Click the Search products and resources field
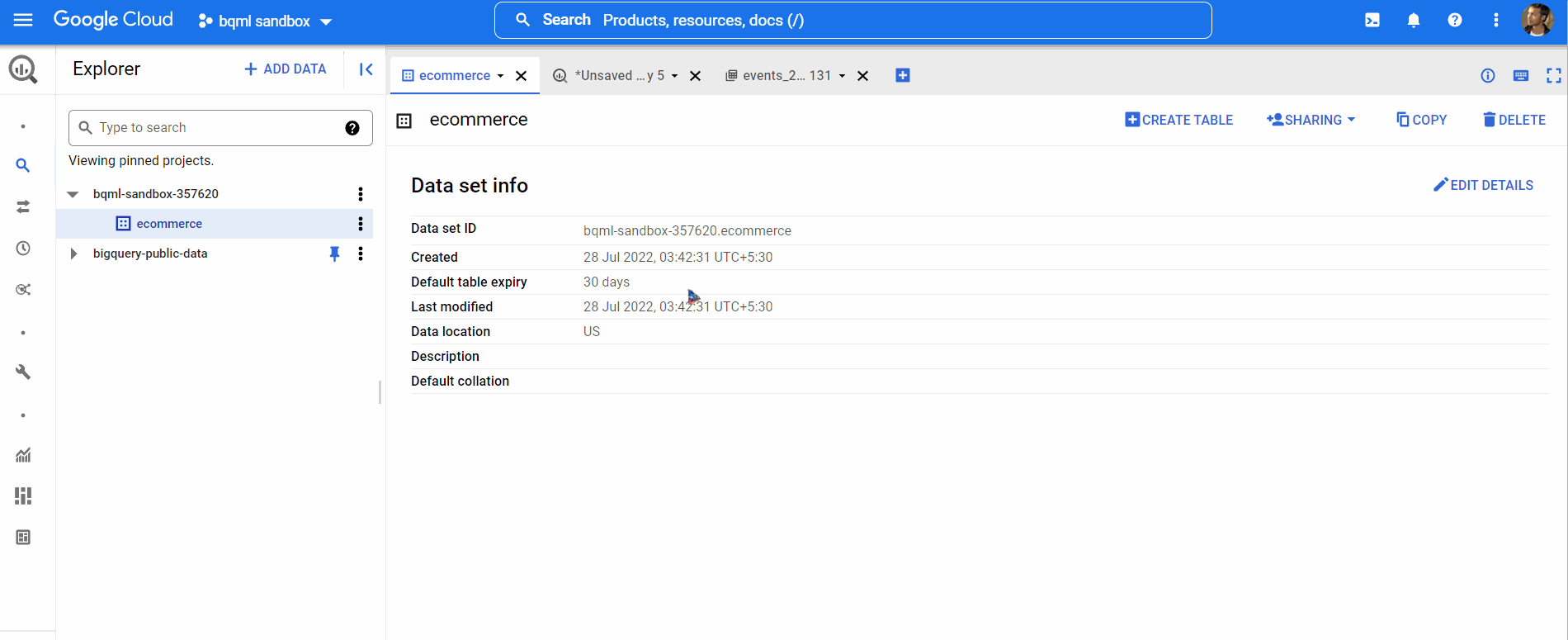The height and width of the screenshot is (640, 1568). coord(852,20)
